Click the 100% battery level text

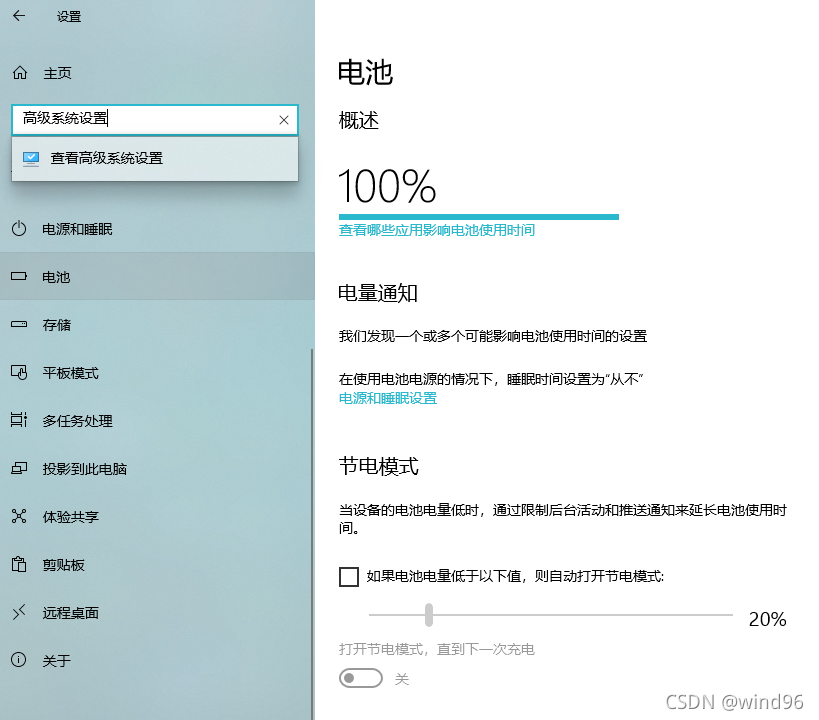point(387,186)
